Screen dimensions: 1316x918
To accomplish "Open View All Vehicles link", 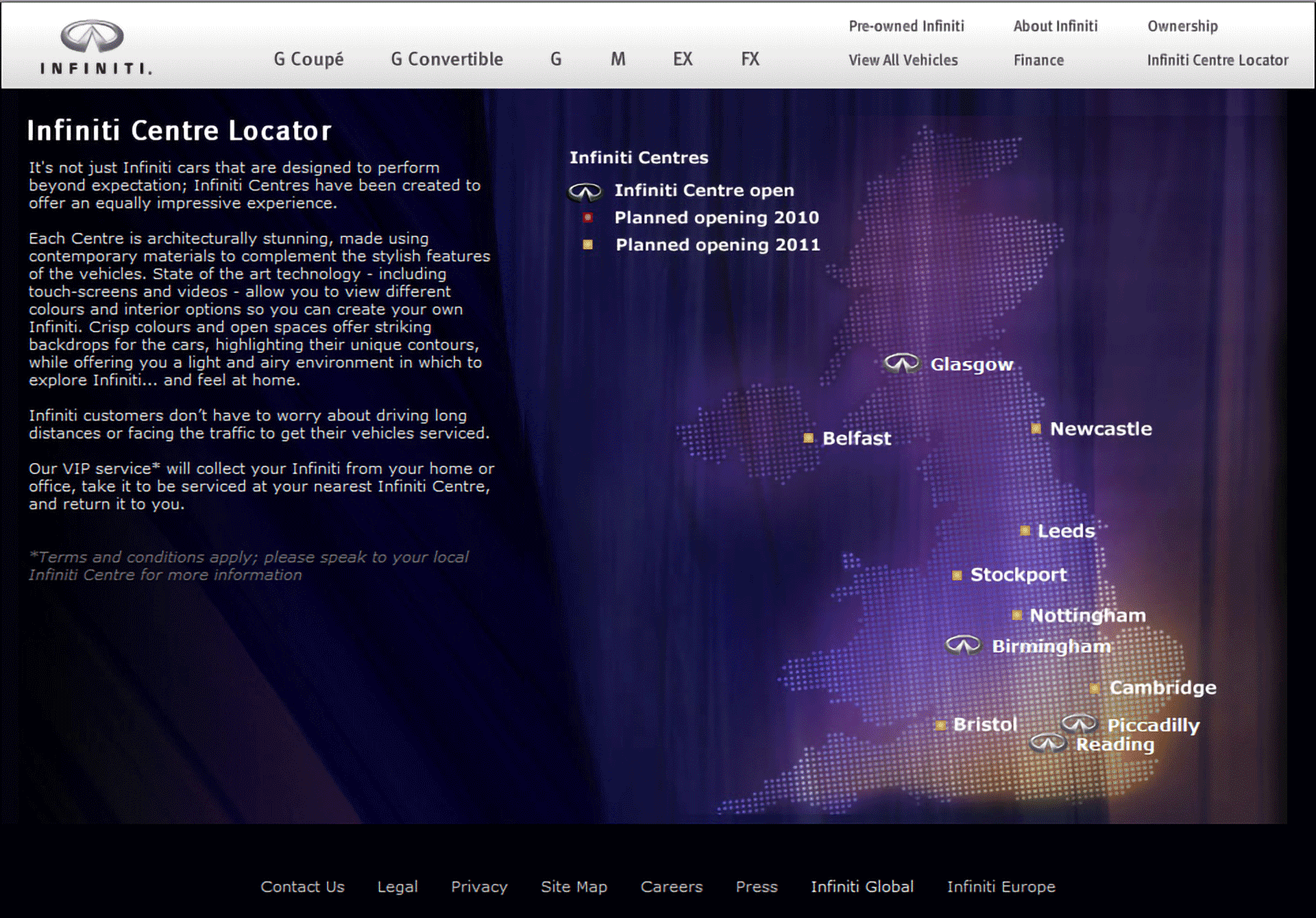I will coord(903,60).
